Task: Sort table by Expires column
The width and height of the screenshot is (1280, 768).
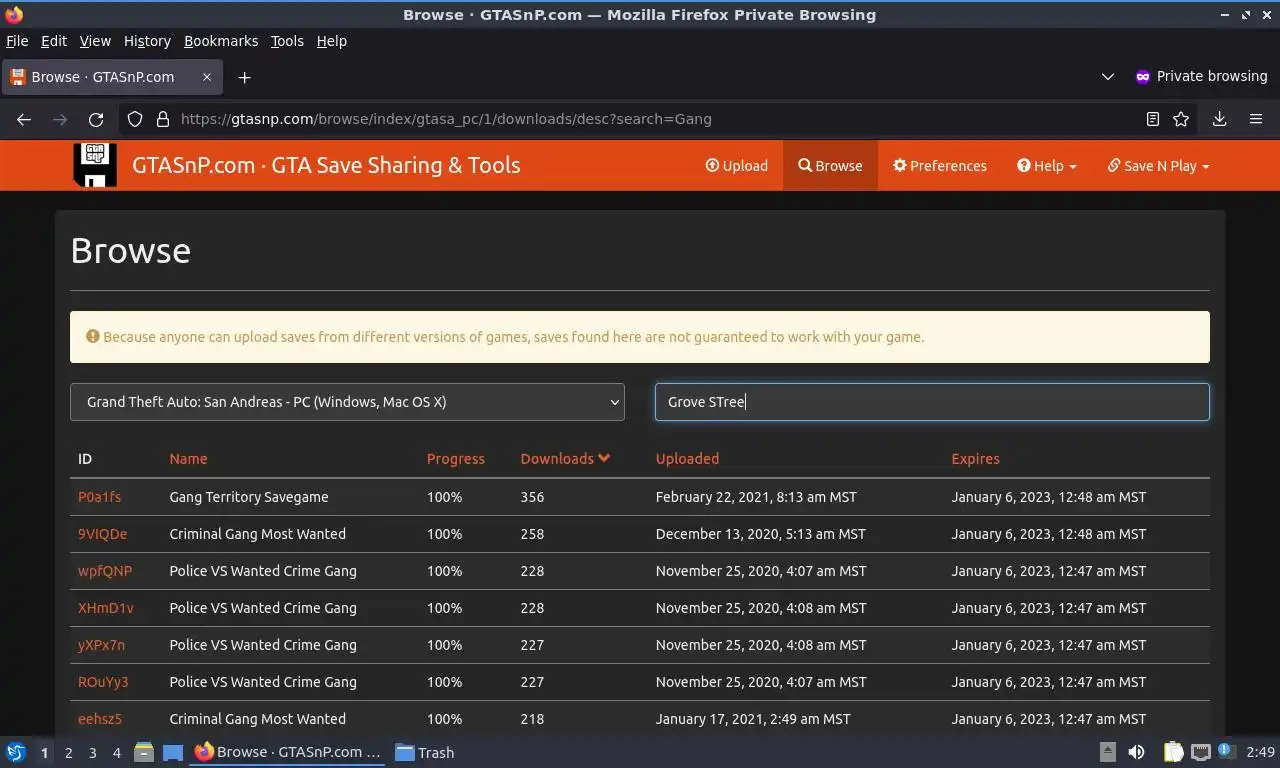Action: pos(975,459)
